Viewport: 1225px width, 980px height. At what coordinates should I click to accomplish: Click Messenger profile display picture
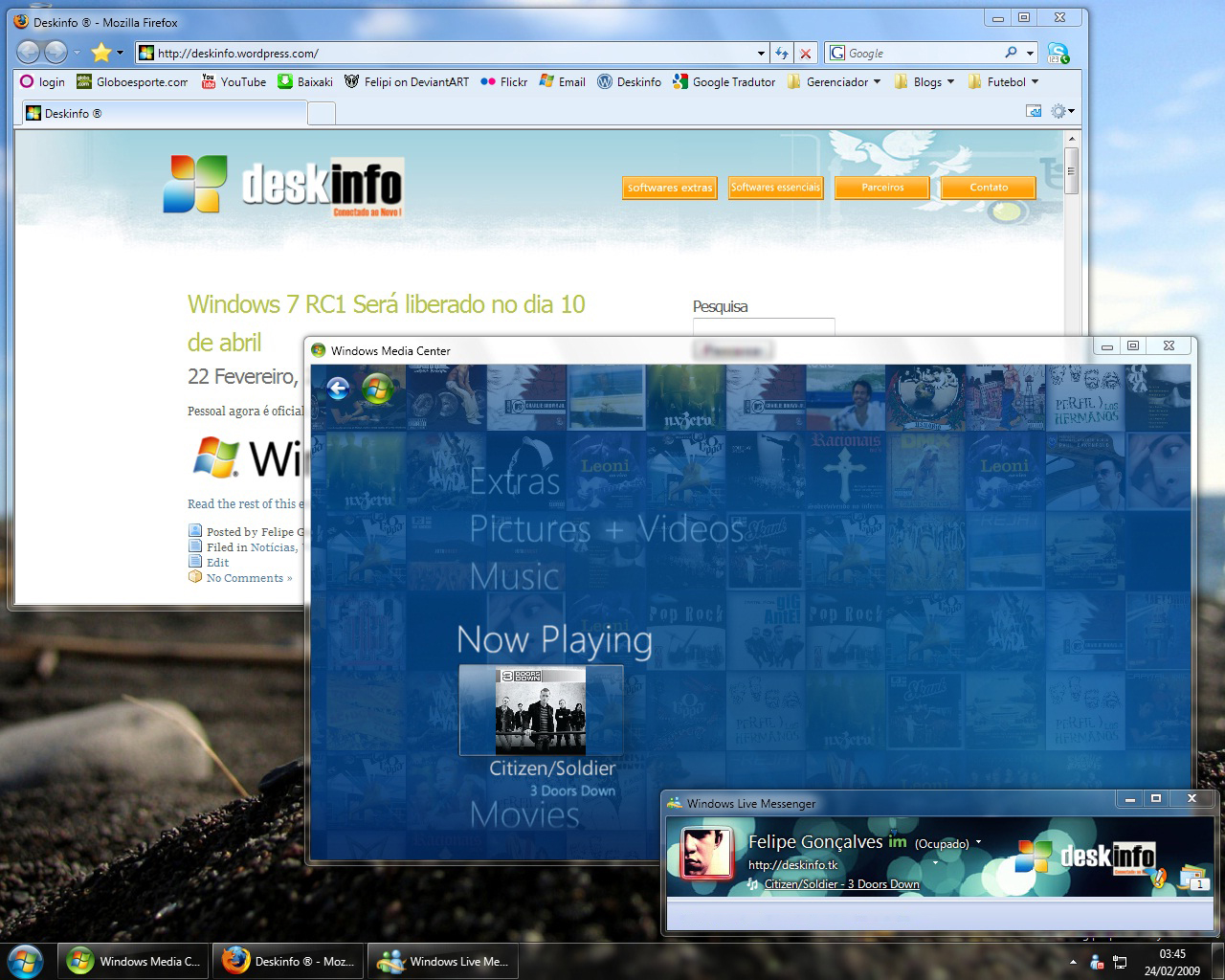(707, 853)
